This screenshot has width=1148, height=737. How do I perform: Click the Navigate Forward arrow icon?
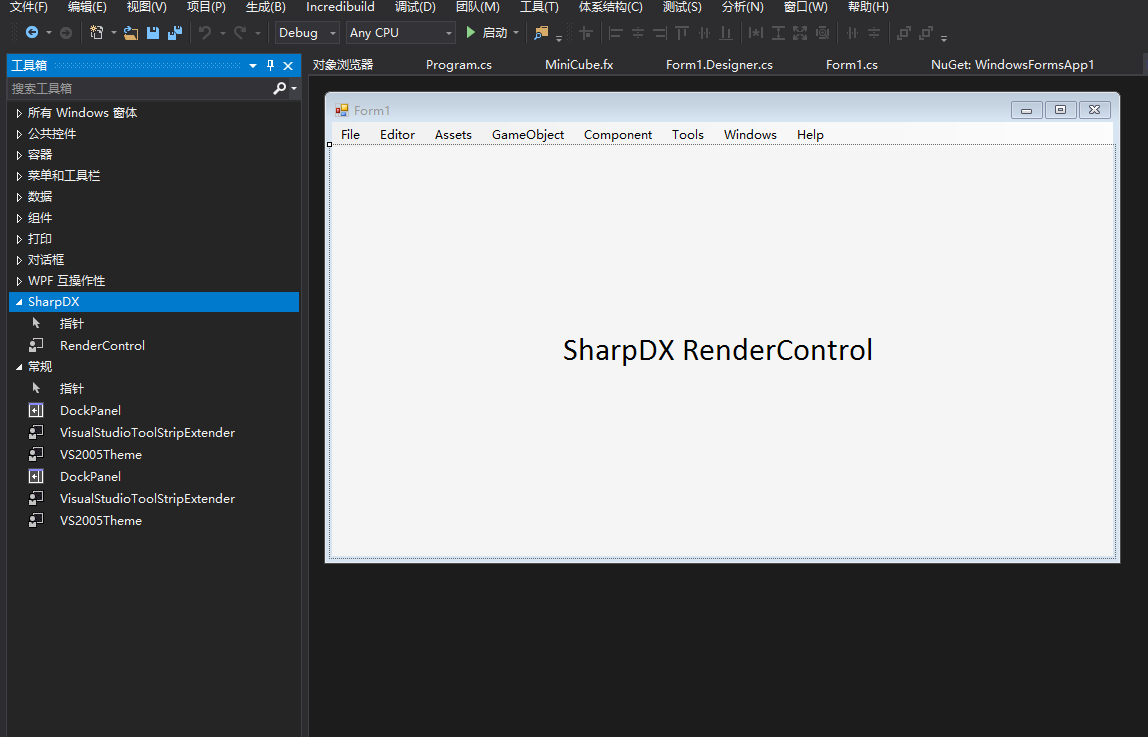(x=66, y=32)
